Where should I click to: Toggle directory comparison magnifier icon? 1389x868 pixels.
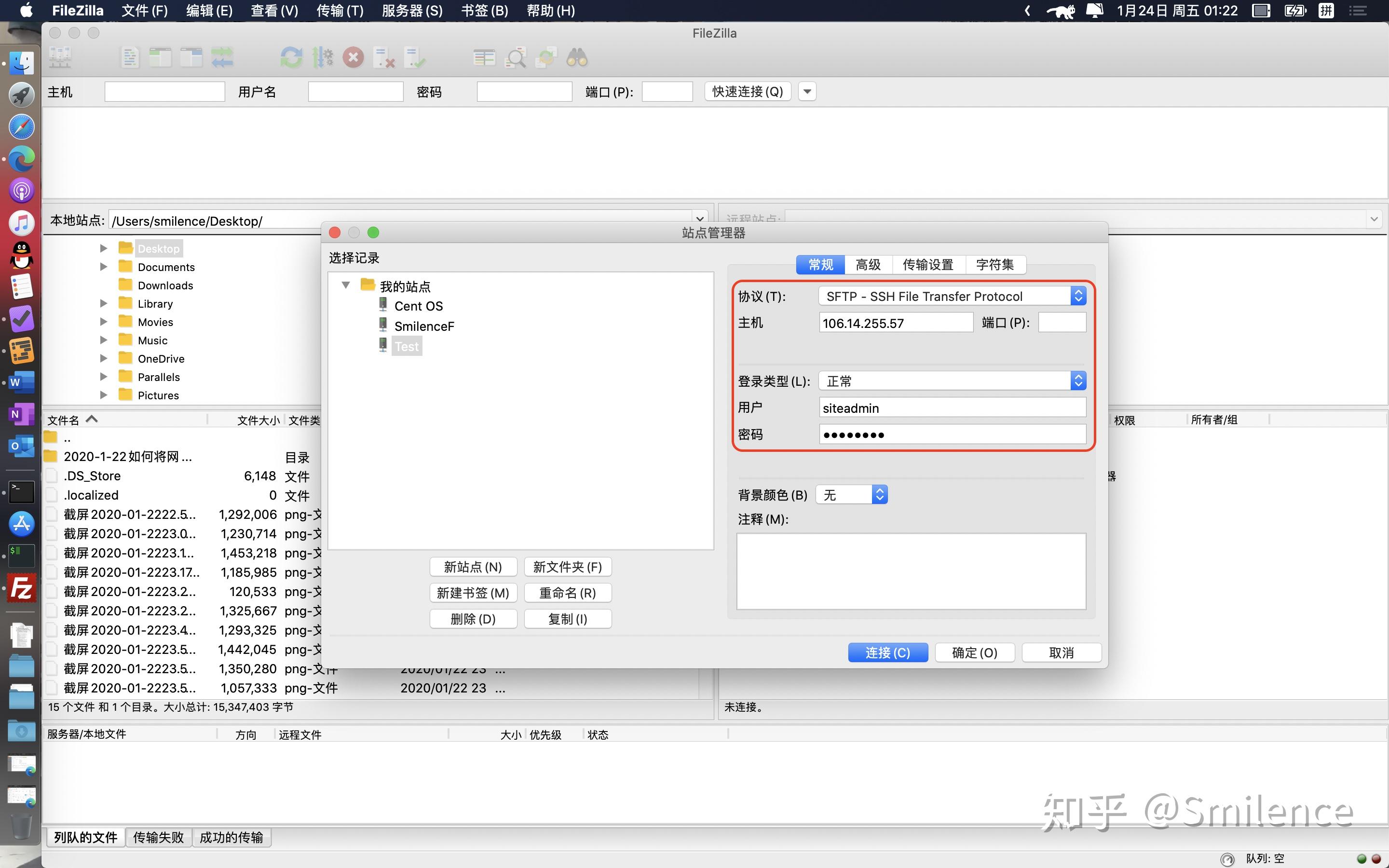pyautogui.click(x=515, y=57)
